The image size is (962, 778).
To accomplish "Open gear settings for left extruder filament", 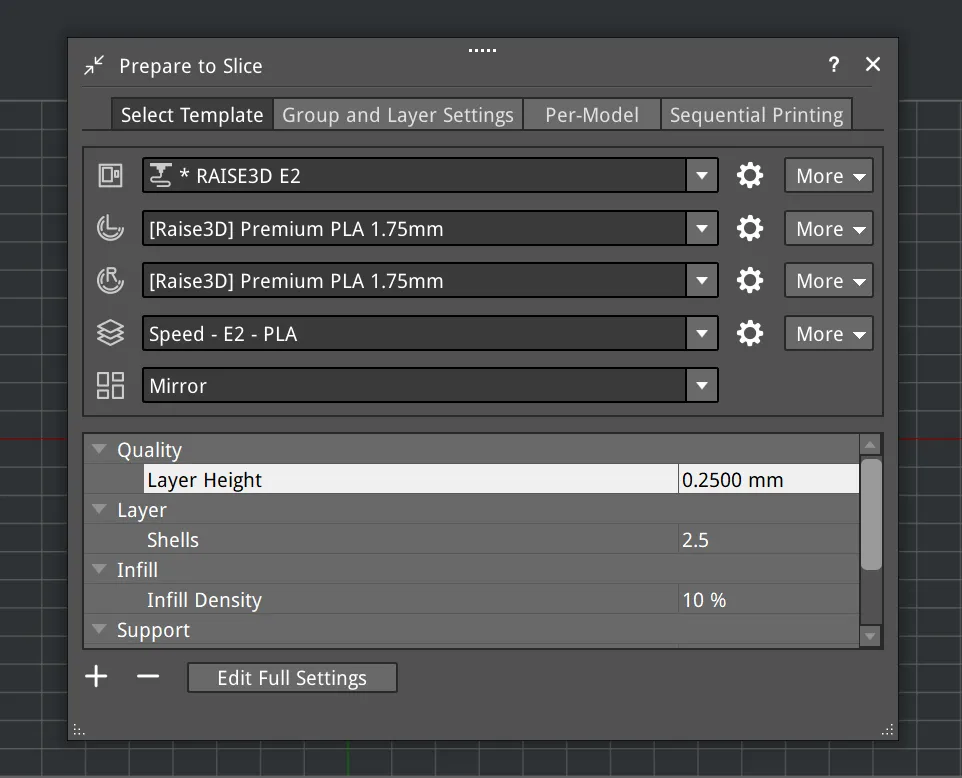I will pyautogui.click(x=749, y=228).
